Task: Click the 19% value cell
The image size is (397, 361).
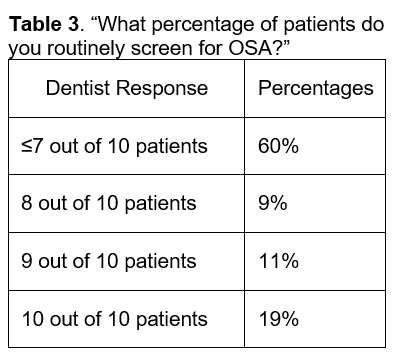Action: tap(315, 319)
